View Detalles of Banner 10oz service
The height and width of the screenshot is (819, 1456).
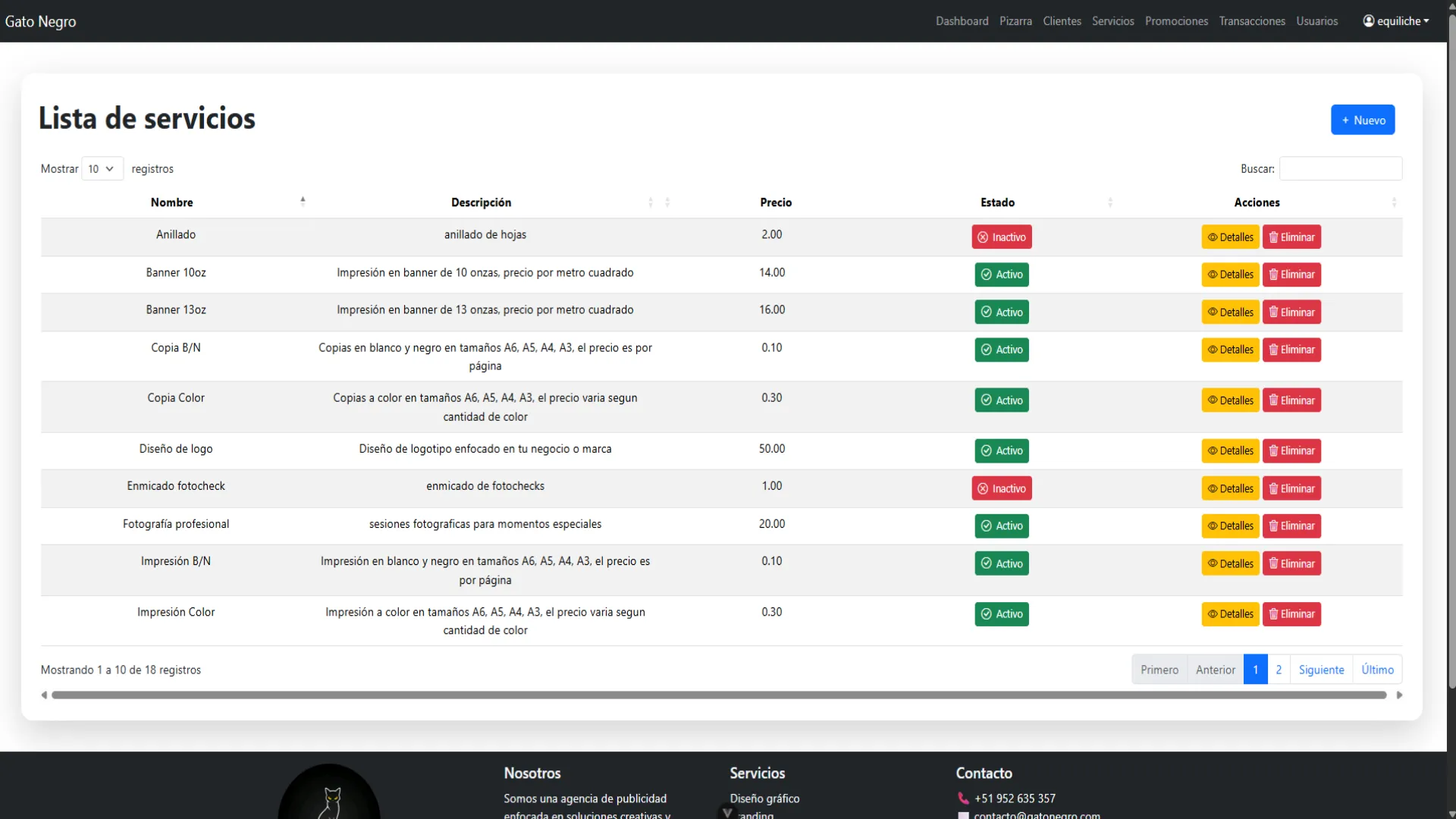tap(1230, 275)
